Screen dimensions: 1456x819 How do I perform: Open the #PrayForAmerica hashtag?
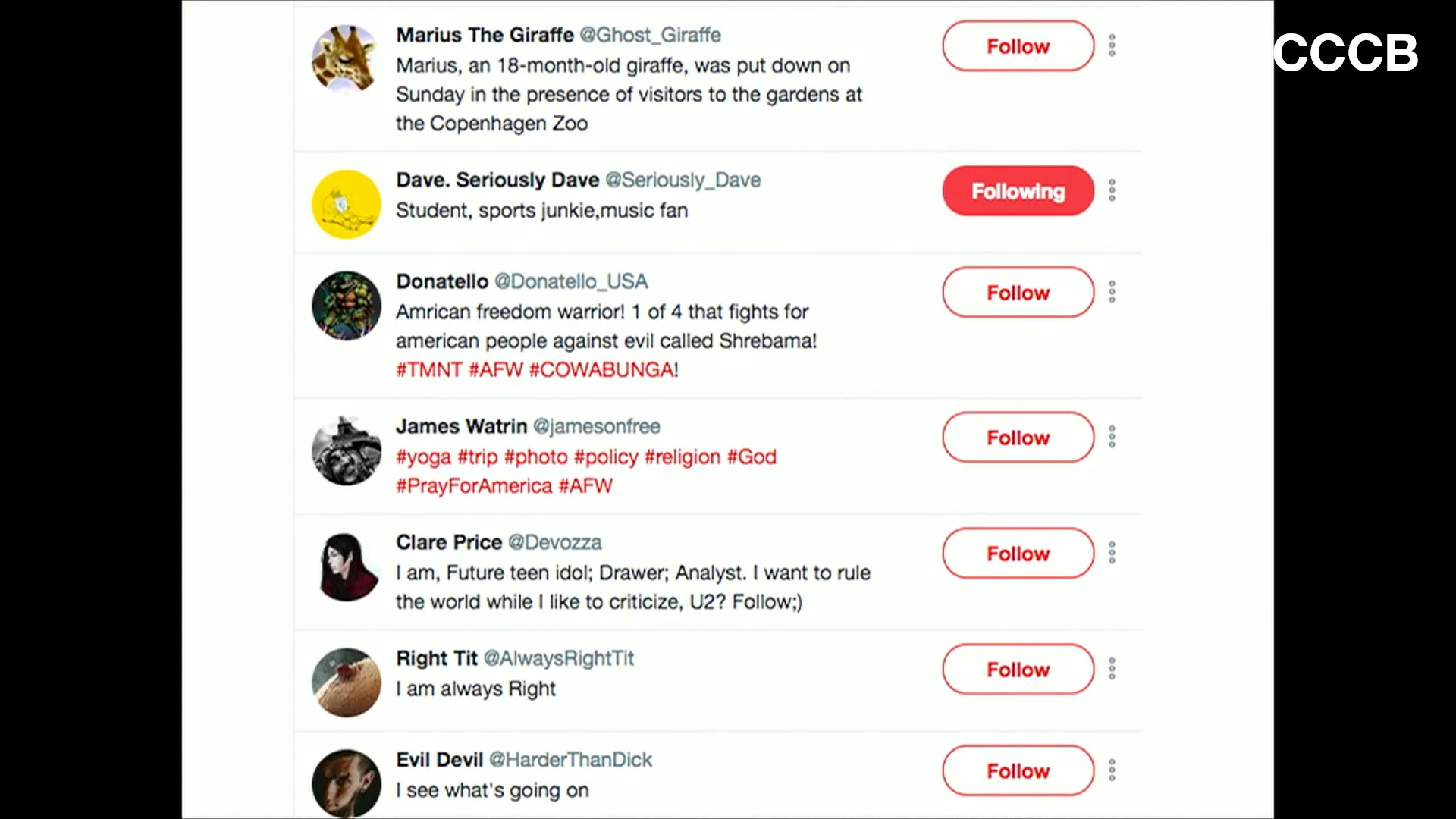point(474,486)
